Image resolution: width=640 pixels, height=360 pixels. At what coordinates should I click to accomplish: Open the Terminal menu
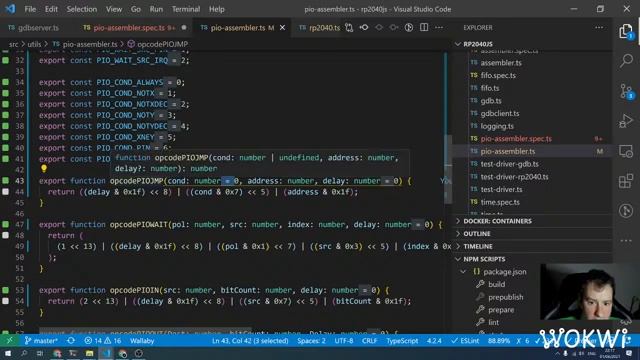186,9
